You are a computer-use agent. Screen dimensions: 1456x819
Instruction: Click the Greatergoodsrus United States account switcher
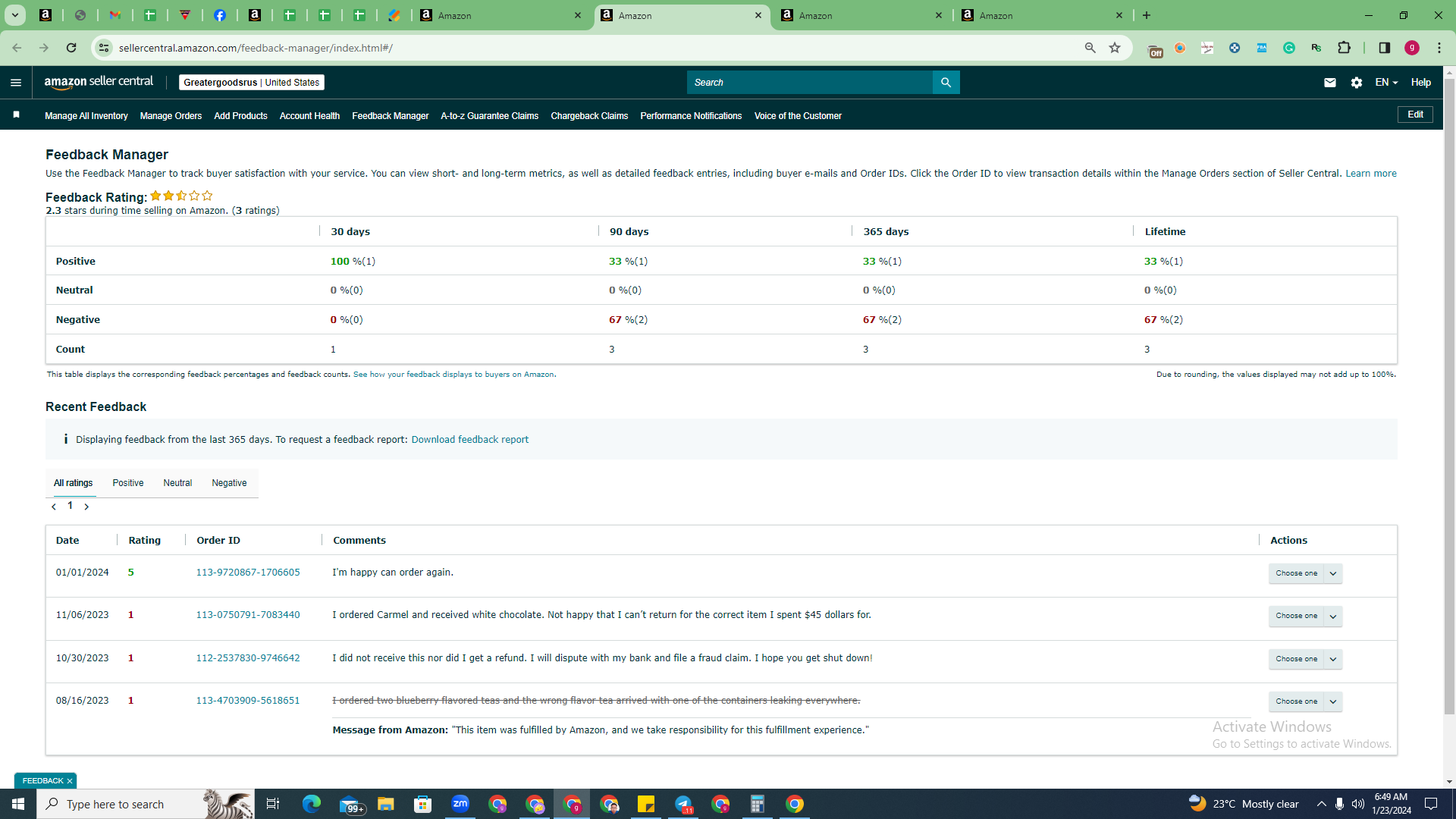[x=251, y=83]
